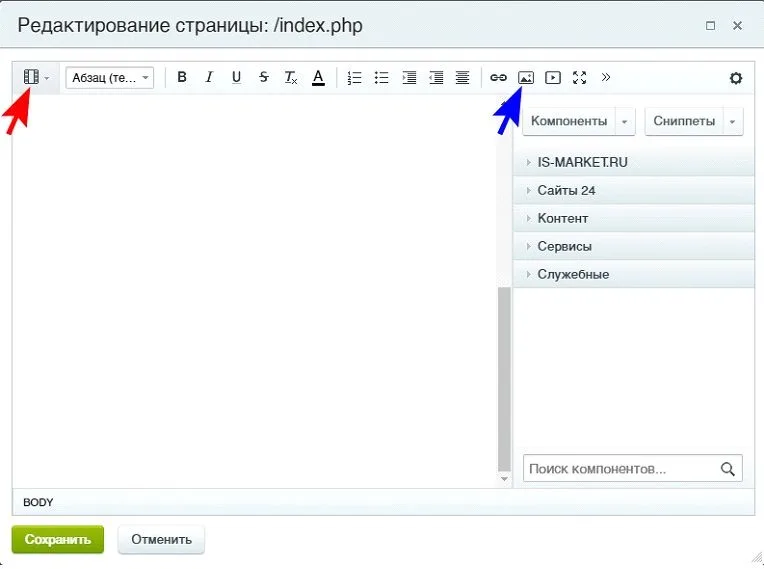Click inside the editor content area
Image resolution: width=764 pixels, height=569 pixels.
(x=253, y=292)
